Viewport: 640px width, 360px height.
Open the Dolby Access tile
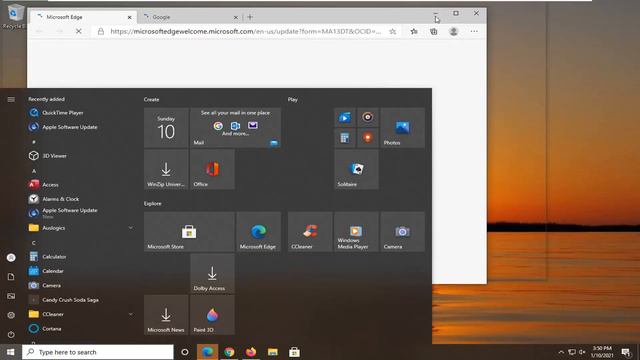tap(212, 273)
